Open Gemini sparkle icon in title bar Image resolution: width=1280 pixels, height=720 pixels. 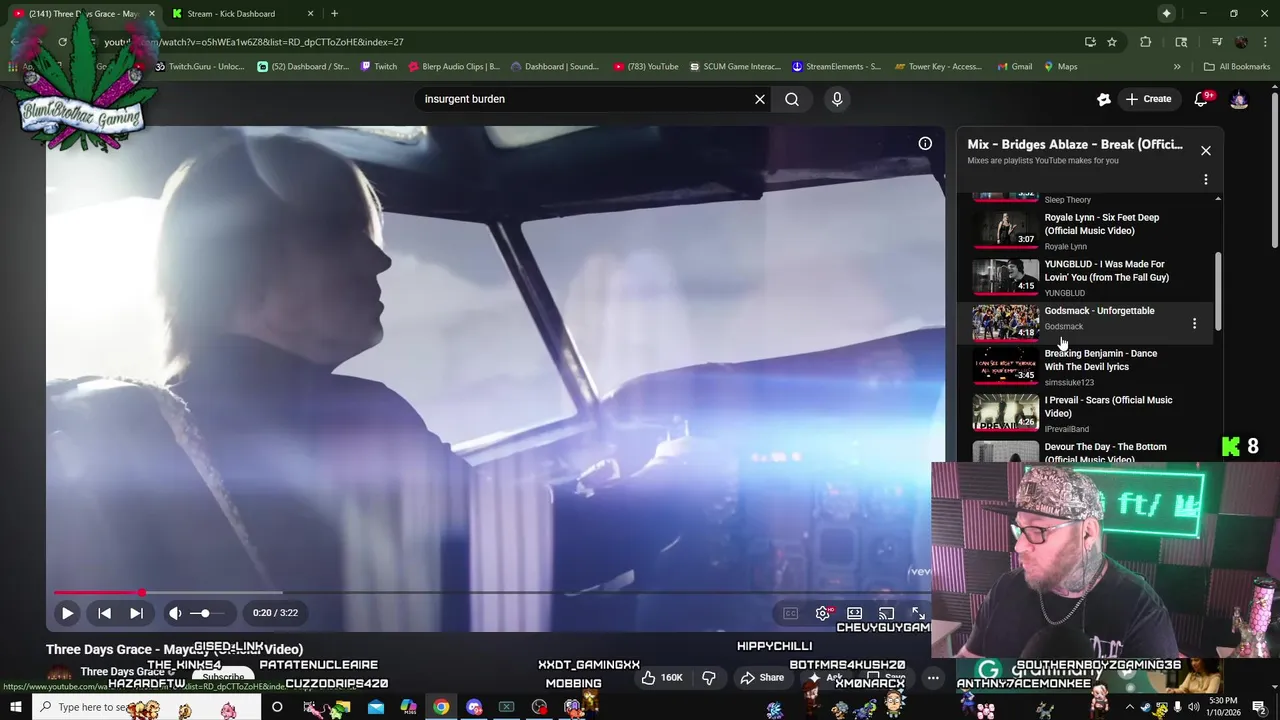point(1166,14)
